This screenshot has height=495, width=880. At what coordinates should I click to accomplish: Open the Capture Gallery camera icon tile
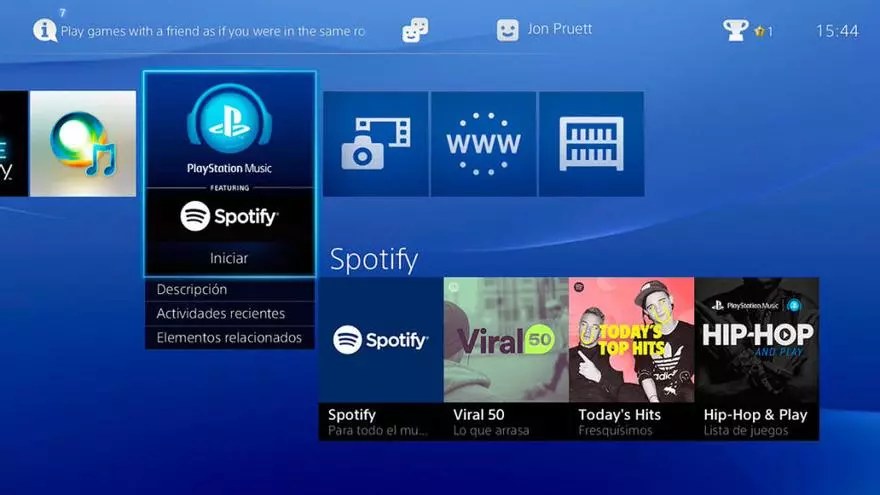[375, 144]
